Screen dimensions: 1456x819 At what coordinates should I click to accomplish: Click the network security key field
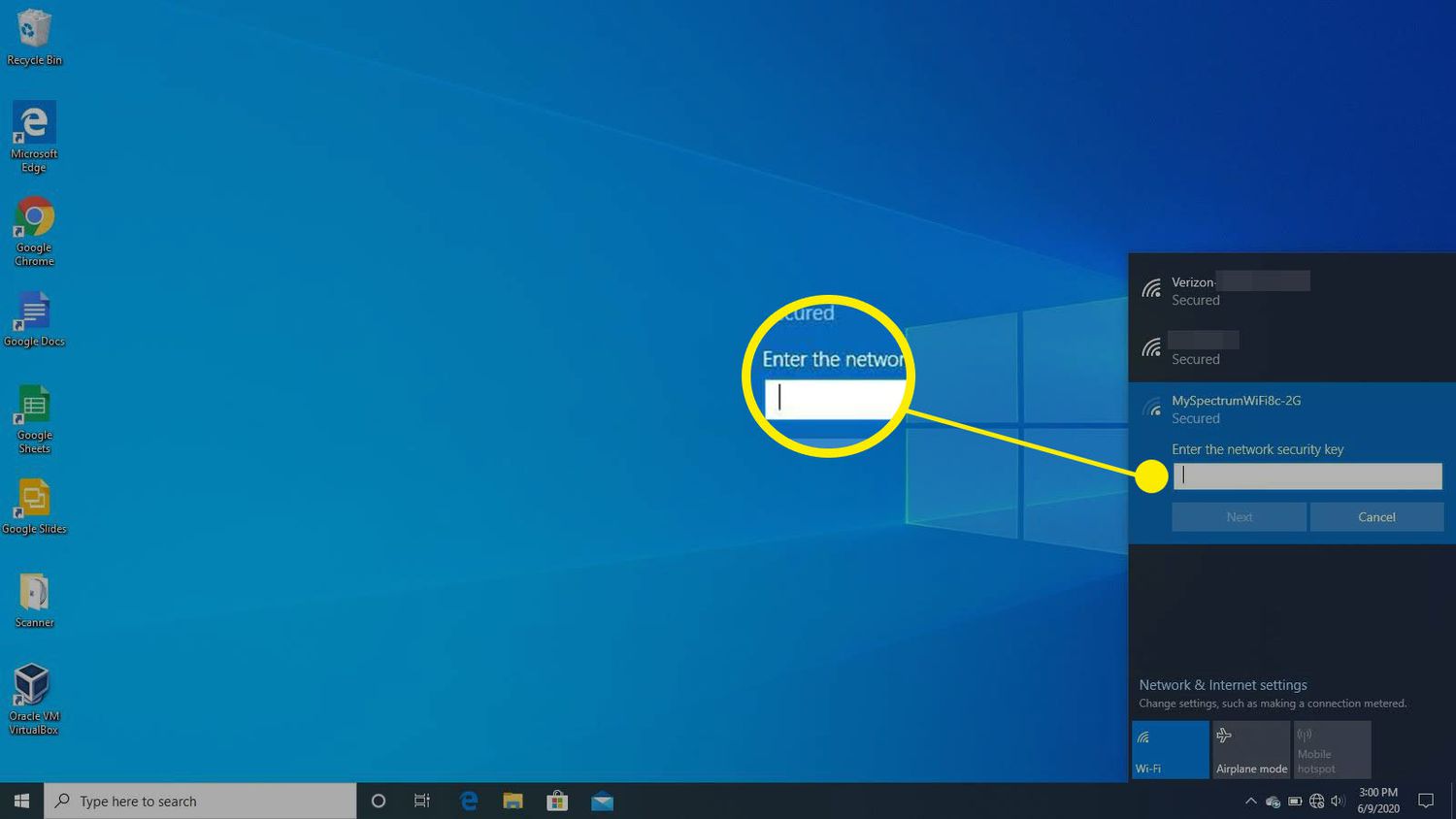(1307, 475)
